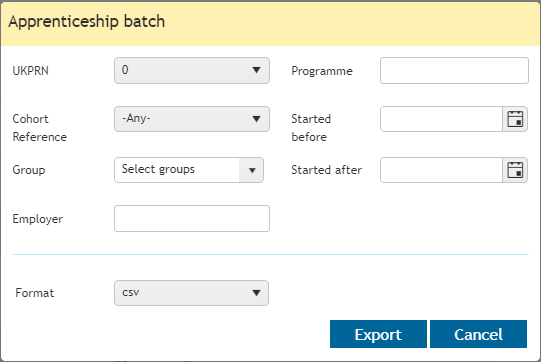Click the Cohort Reference label
Screen dimensions: 541x362
pyautogui.click(x=40, y=128)
